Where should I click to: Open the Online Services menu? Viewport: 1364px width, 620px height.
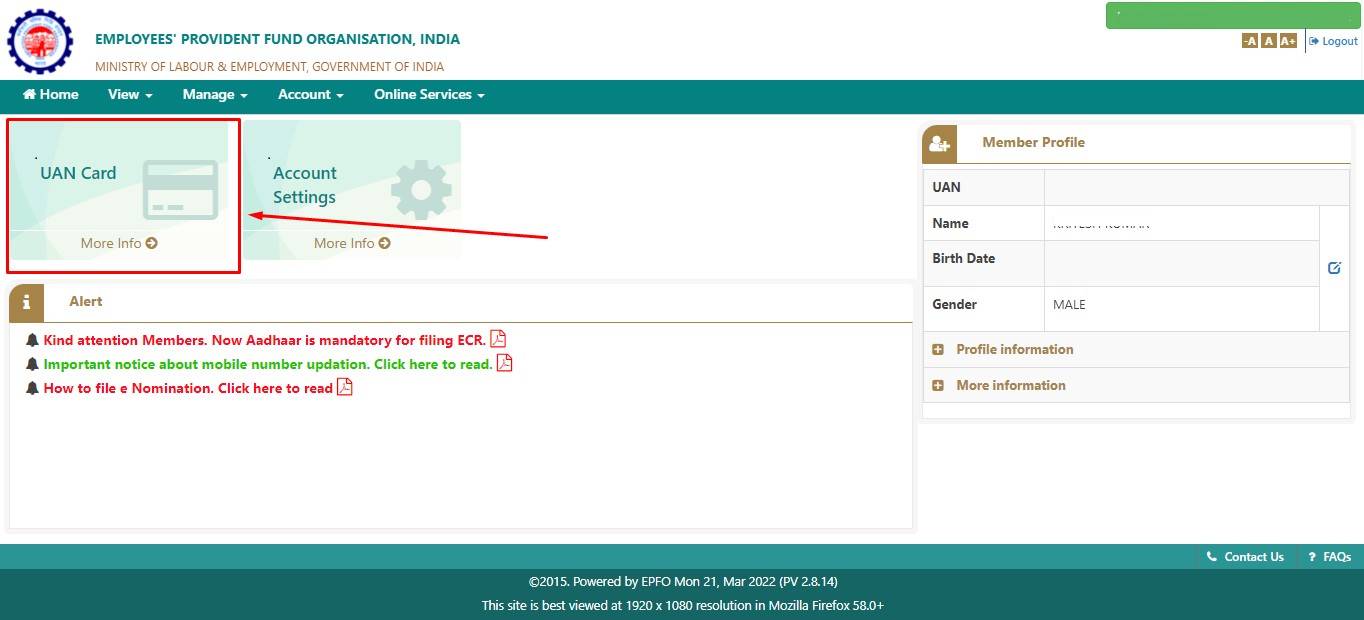(x=428, y=95)
